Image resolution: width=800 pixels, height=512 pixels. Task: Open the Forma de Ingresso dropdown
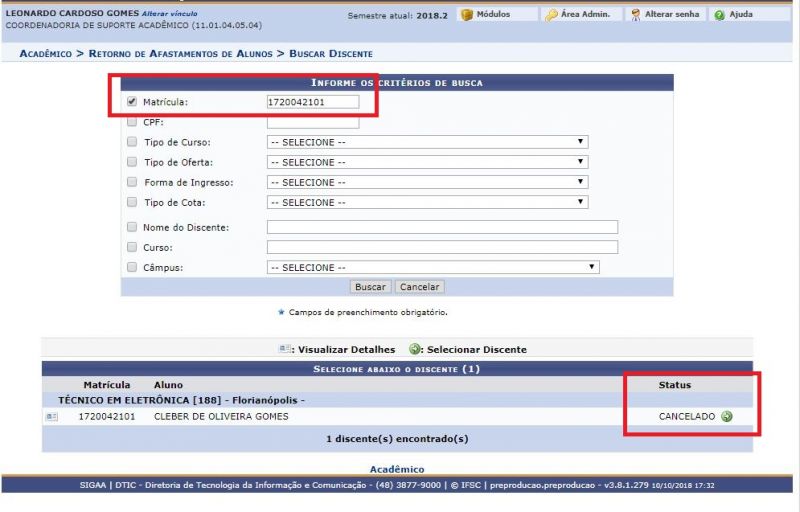(x=427, y=182)
